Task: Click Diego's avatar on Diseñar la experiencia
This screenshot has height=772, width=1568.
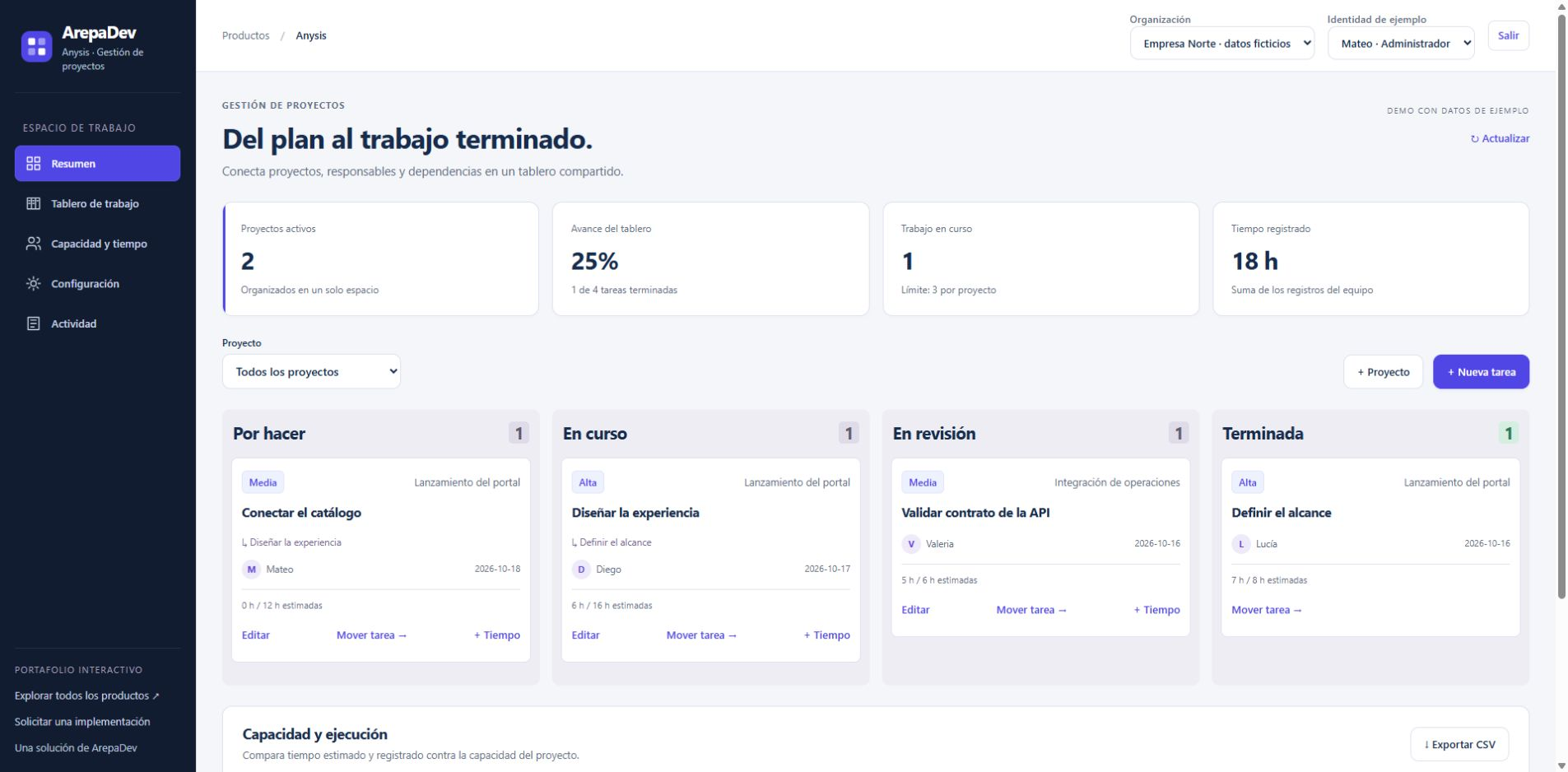Action: 581,569
